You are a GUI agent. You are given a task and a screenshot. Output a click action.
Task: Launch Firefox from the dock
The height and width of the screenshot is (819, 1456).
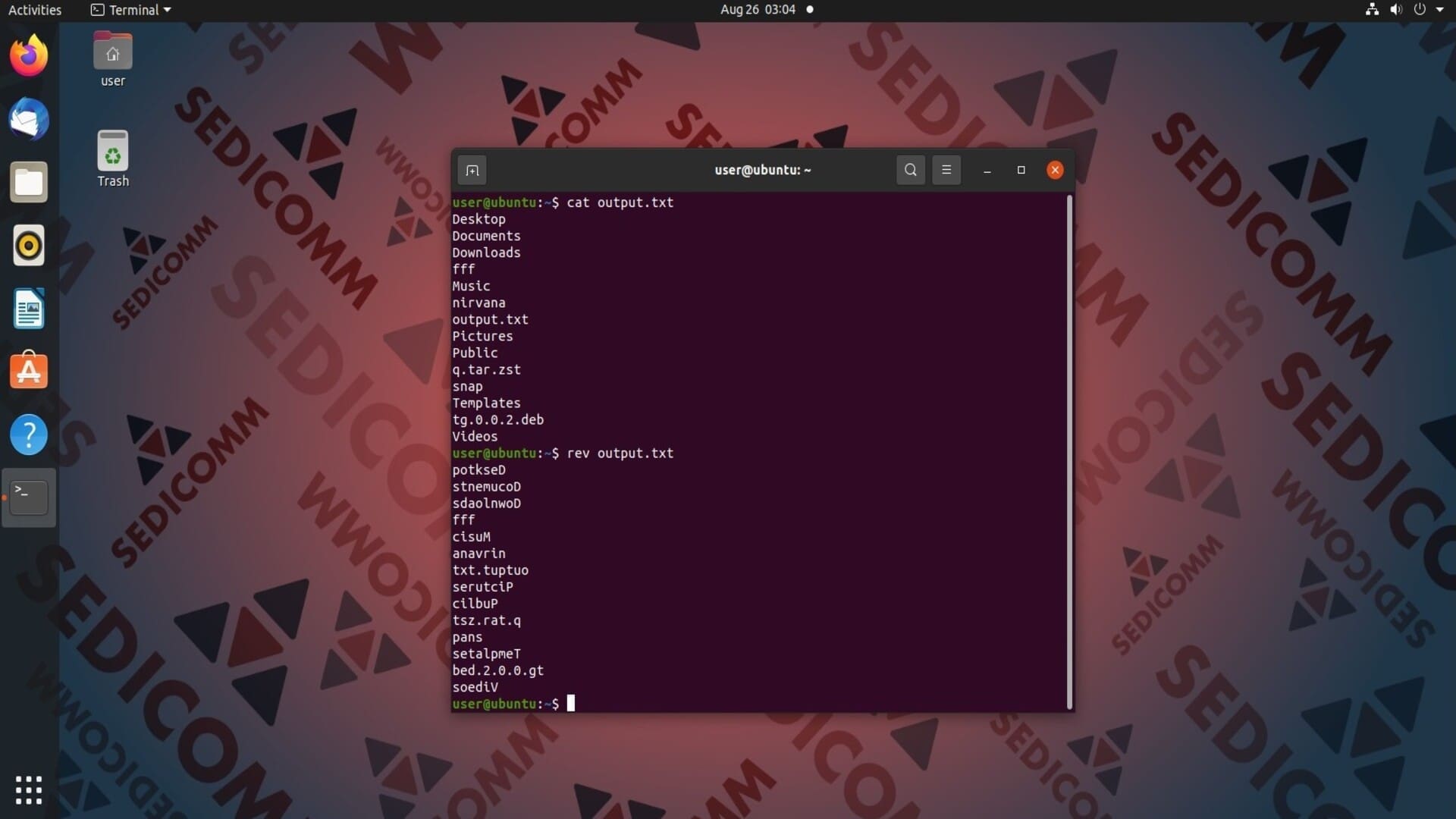coord(29,55)
